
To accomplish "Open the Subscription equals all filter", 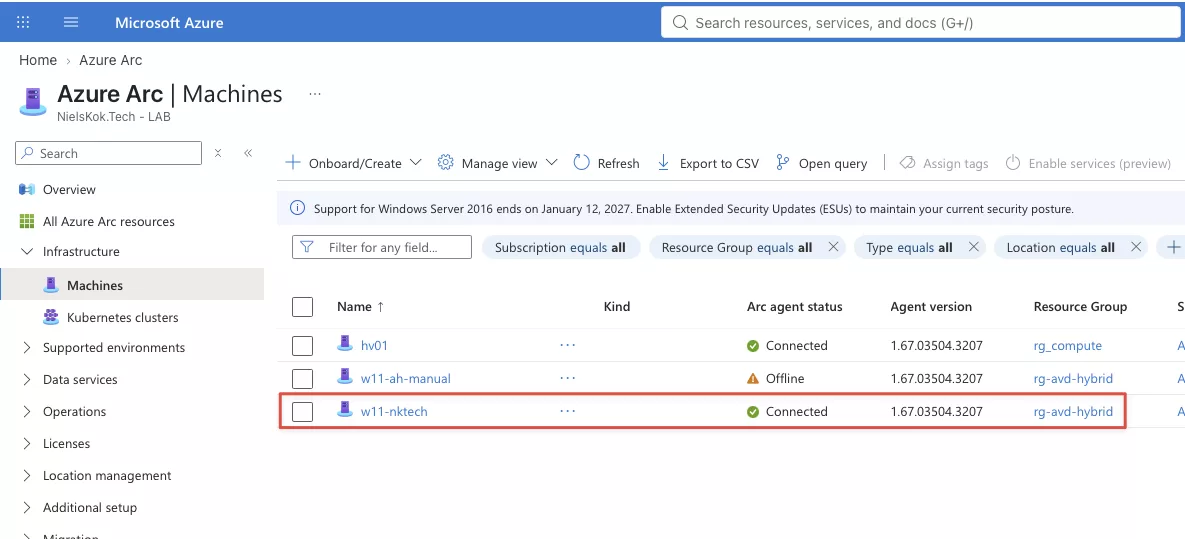I will (x=560, y=247).
